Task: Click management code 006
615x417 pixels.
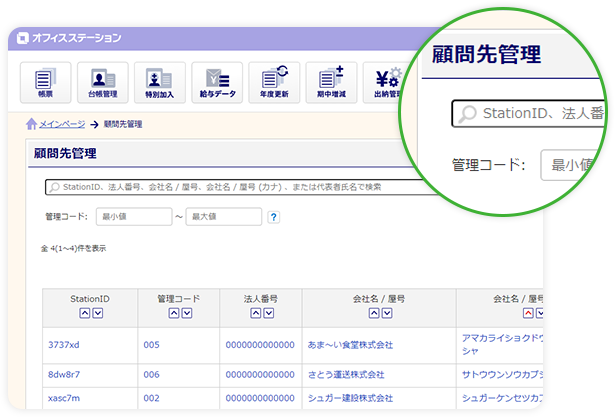Action: (x=151, y=375)
